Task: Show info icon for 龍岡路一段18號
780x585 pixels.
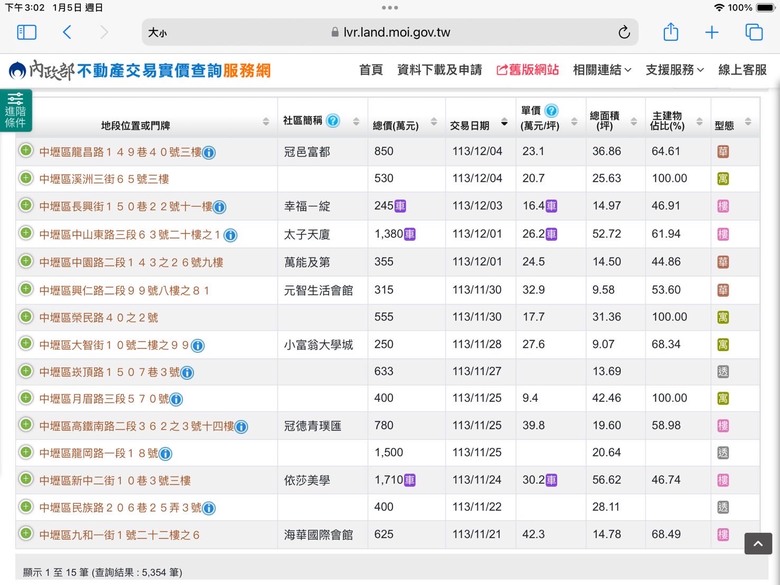Action: (x=166, y=454)
